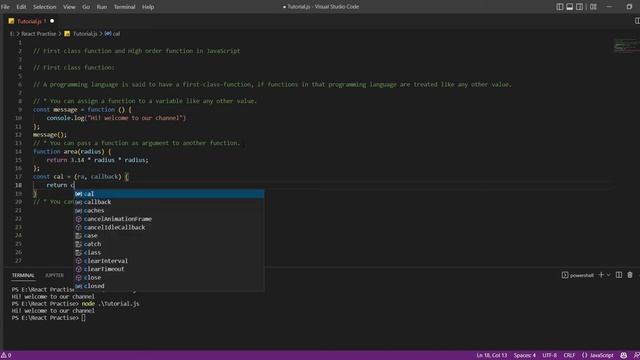640x360 pixels.
Task: Select the class keyword suggestion
Action: (169, 252)
